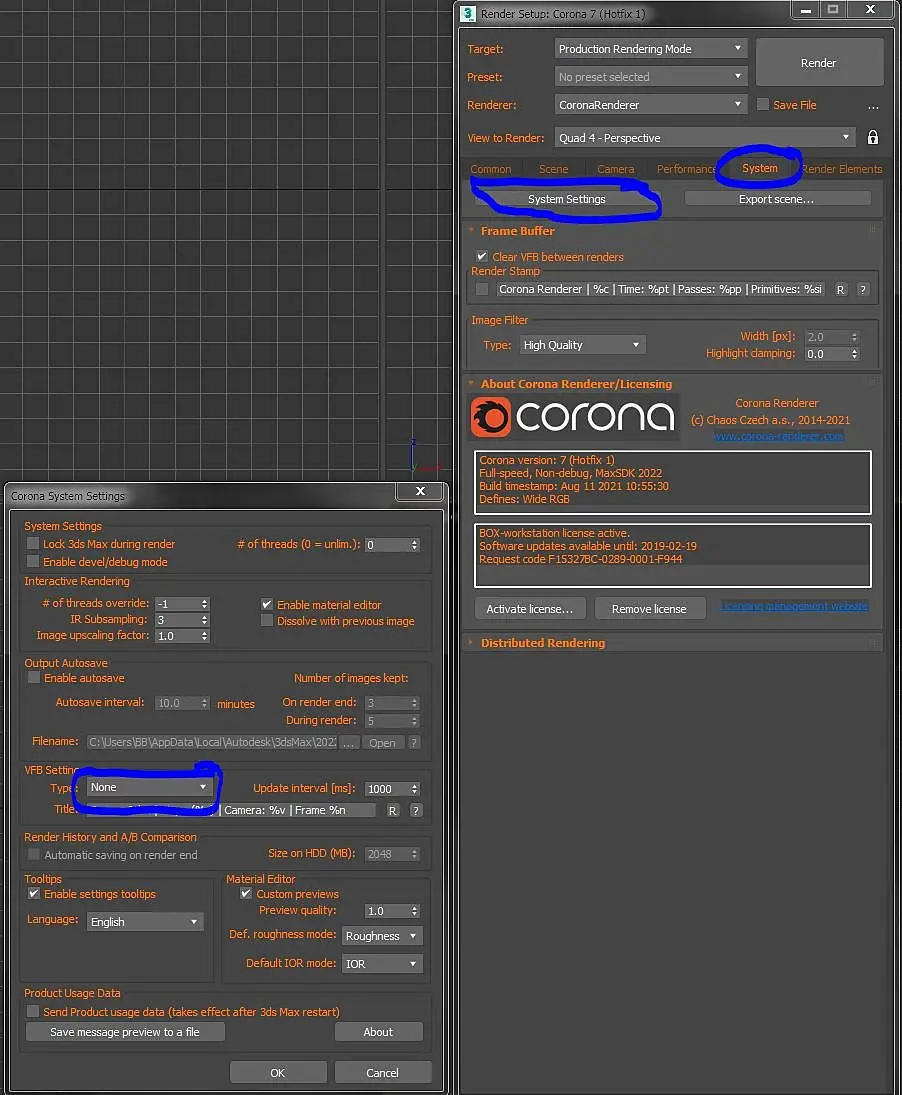Browse autosave filename with ellipsis button

tap(350, 742)
